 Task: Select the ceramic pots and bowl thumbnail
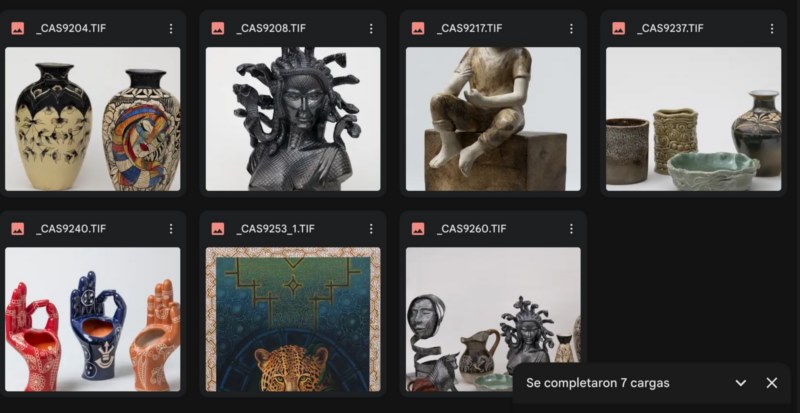[693, 119]
